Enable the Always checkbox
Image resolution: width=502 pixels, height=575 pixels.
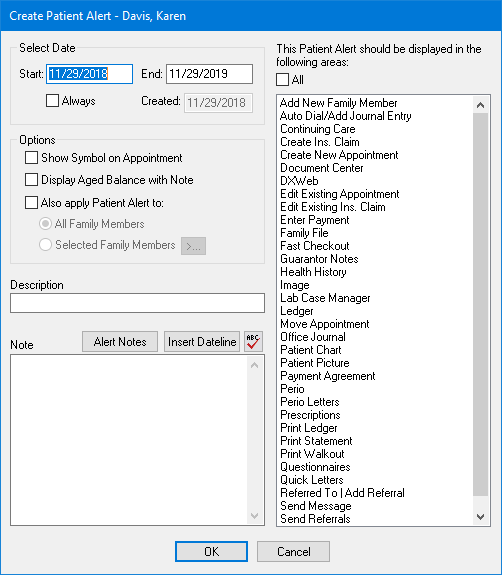tap(52, 100)
